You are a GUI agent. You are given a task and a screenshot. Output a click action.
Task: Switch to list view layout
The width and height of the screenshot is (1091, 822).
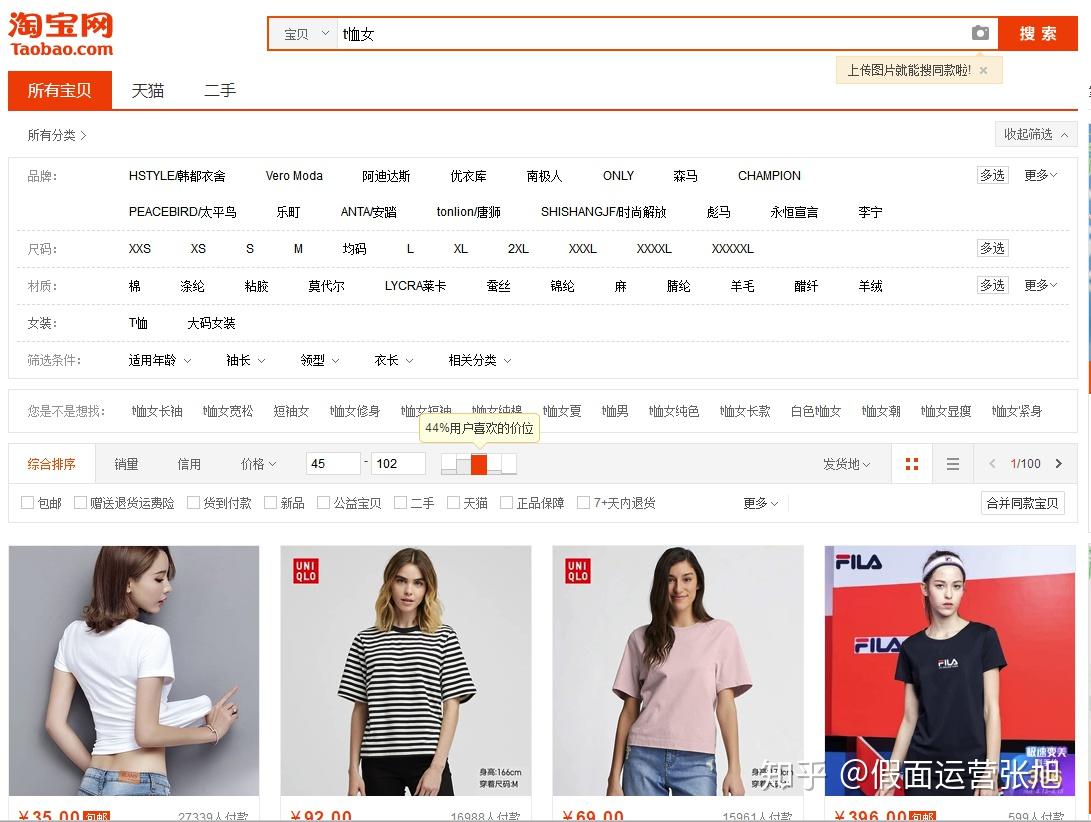953,464
